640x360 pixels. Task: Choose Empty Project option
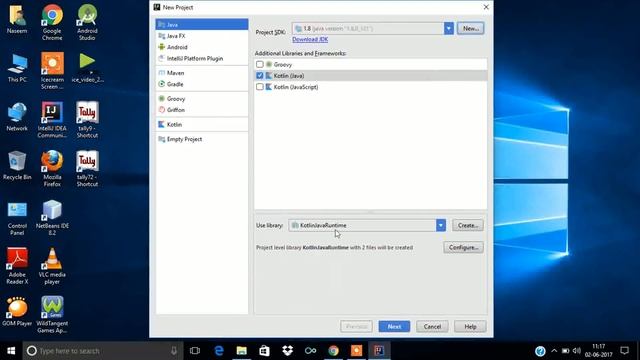coord(202,139)
